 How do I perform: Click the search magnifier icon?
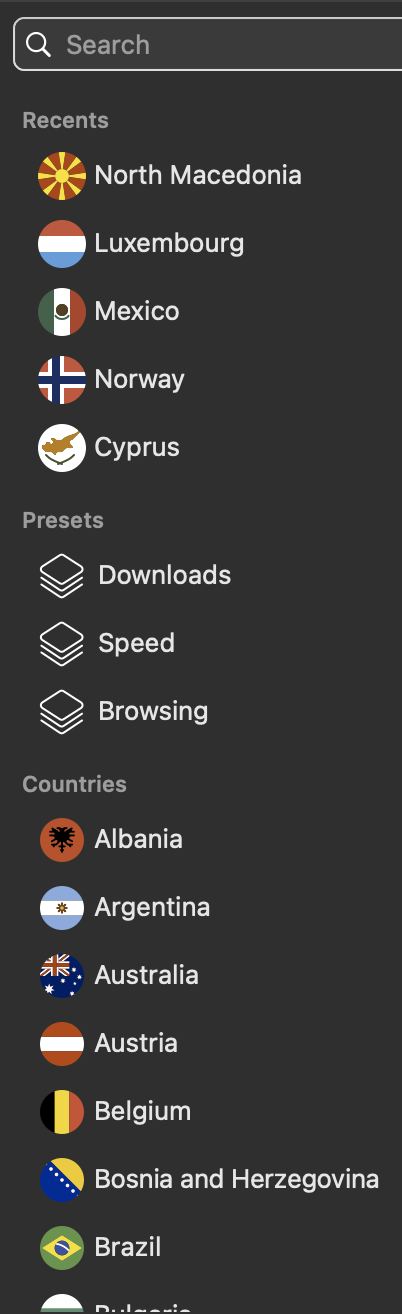point(39,45)
